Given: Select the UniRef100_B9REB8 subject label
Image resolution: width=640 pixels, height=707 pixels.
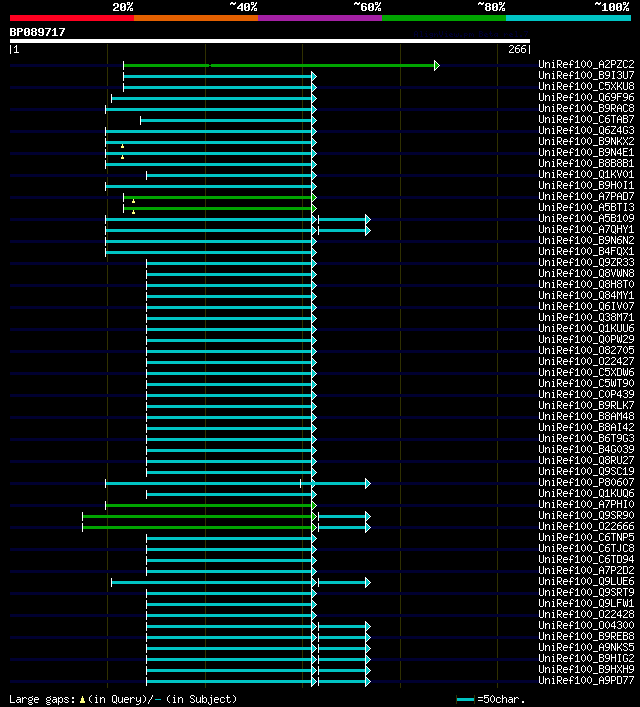Looking at the screenshot, I should pyautogui.click(x=586, y=636).
